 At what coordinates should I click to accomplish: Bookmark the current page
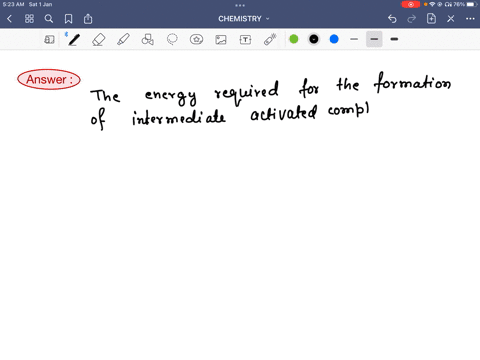(x=68, y=19)
